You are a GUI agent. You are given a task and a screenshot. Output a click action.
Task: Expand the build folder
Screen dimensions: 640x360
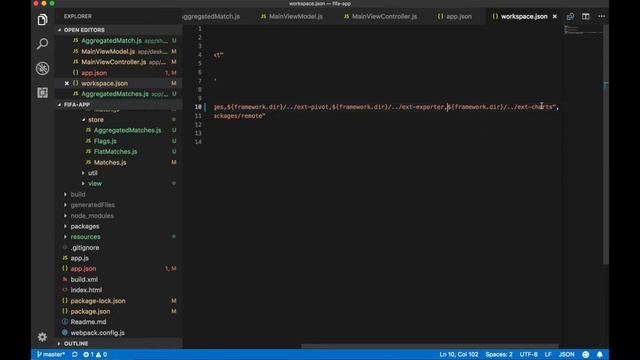click(78, 194)
